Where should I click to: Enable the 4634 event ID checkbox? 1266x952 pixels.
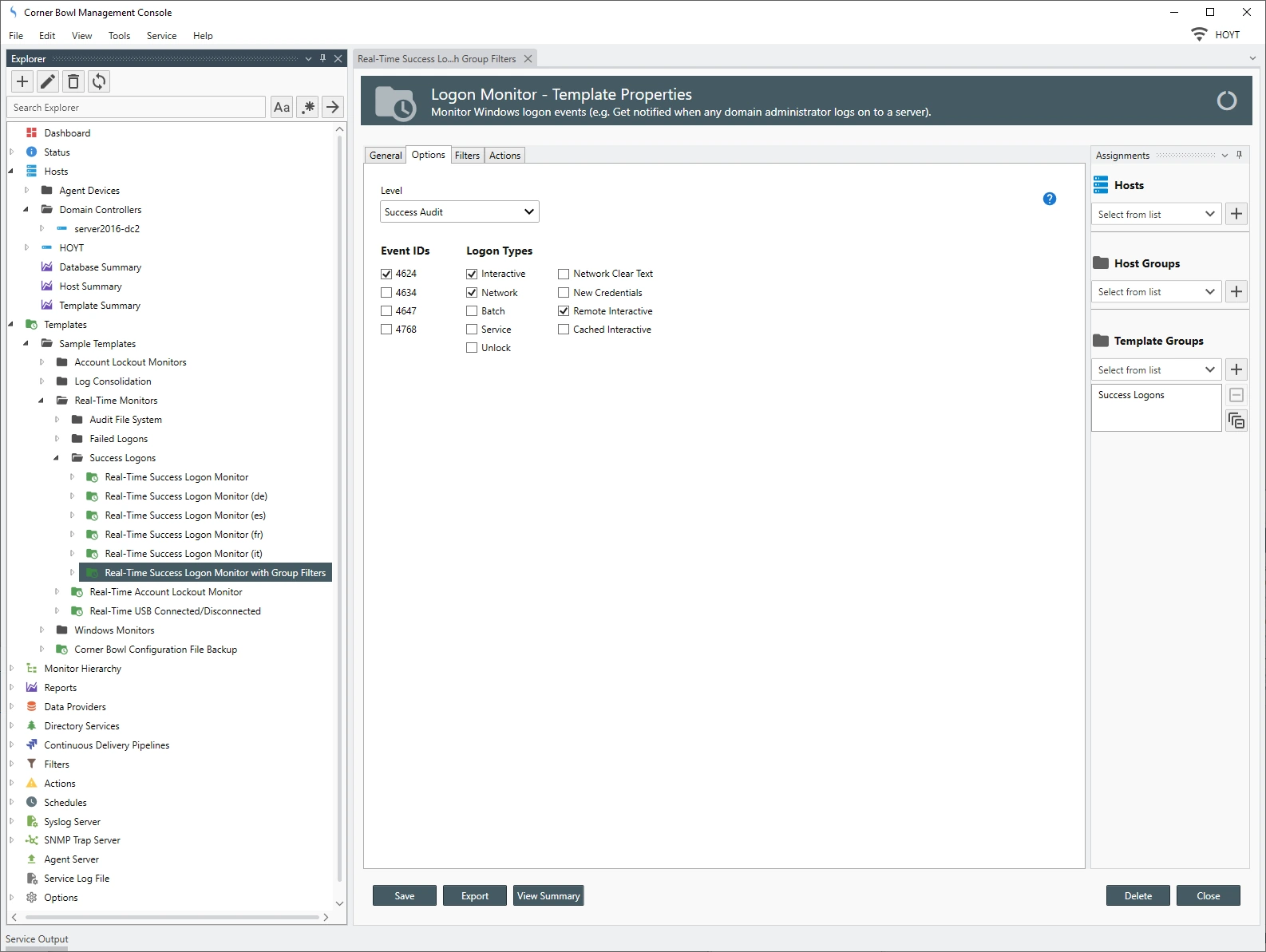386,293
